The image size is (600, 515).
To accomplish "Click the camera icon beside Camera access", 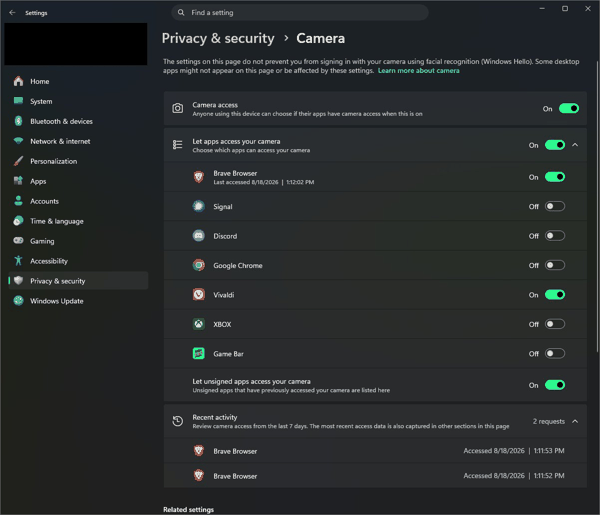I will [x=178, y=108].
